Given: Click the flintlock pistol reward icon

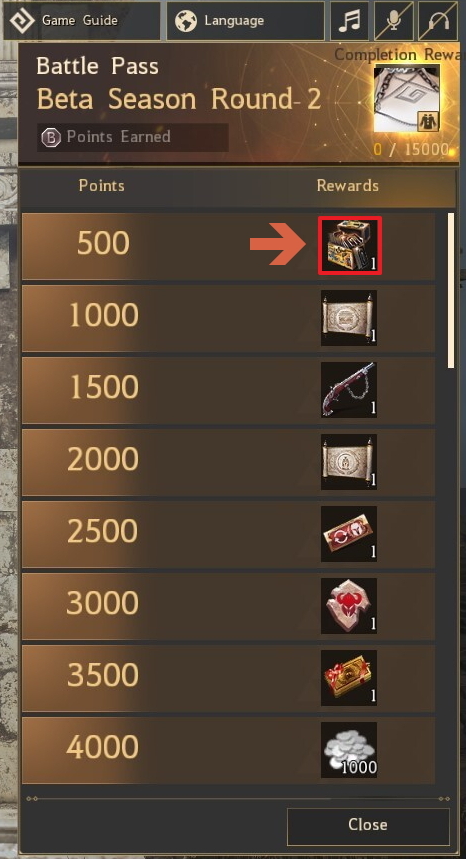Looking at the screenshot, I should pos(349,390).
